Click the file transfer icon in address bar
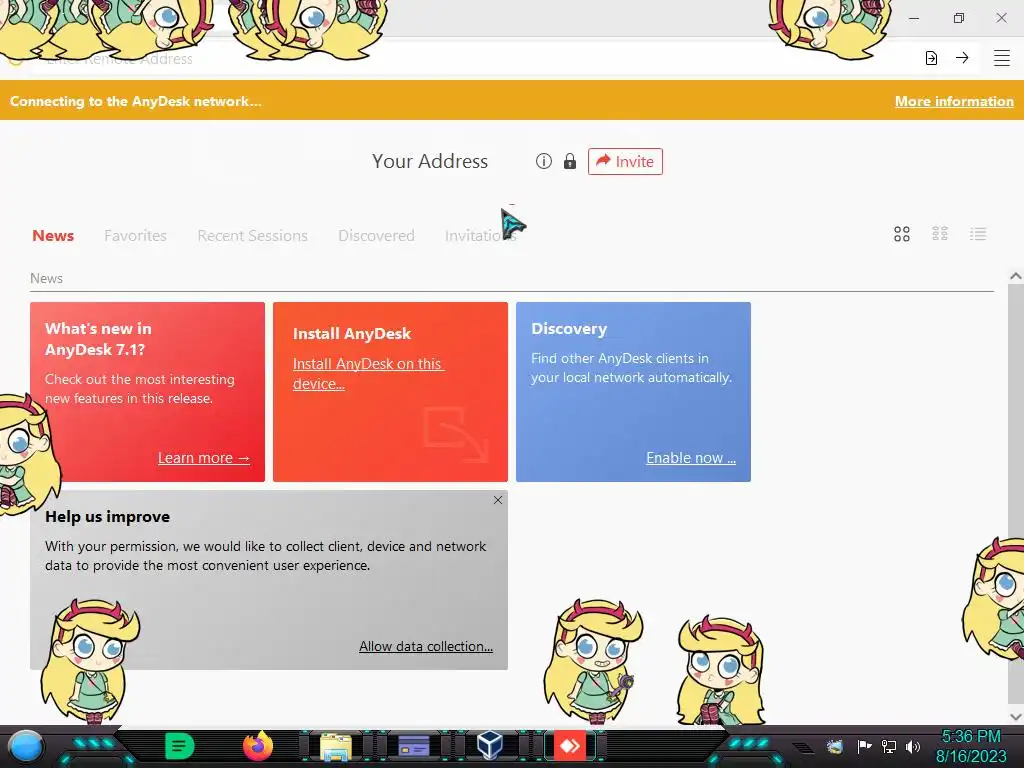The height and width of the screenshot is (768, 1024). point(931,58)
